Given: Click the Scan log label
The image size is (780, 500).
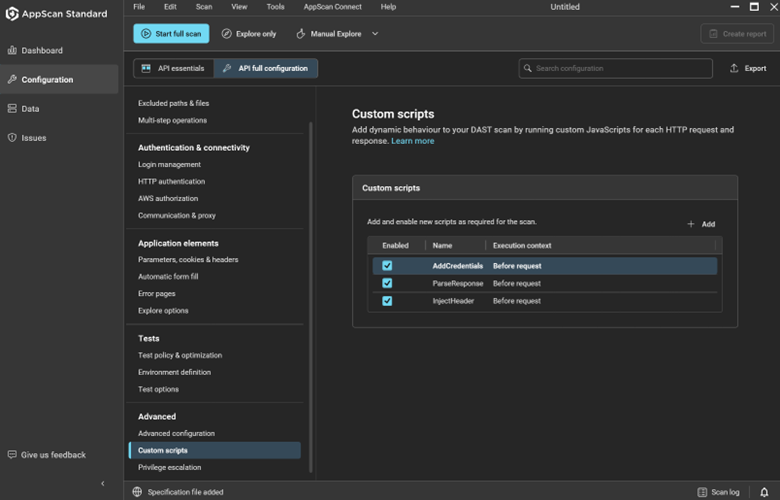Looking at the screenshot, I should pos(725,492).
